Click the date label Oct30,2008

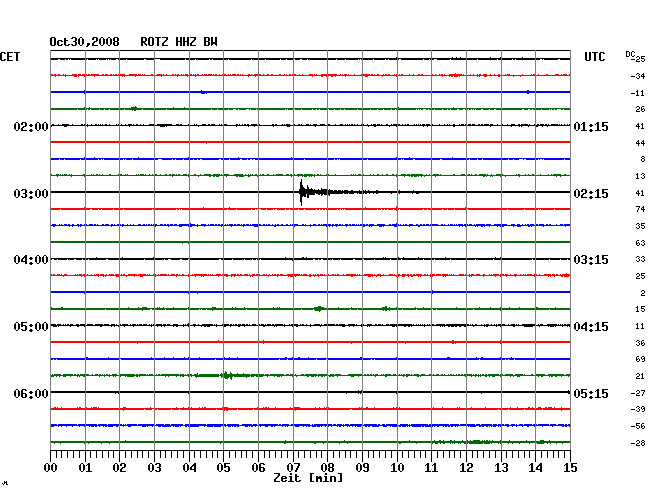[x=84, y=42]
